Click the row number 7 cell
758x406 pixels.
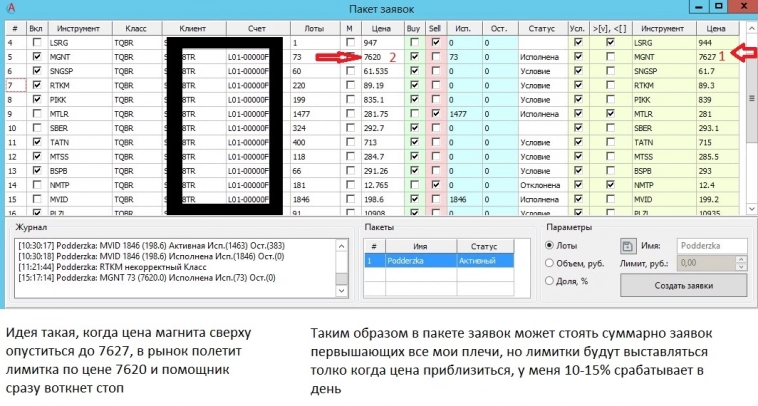(x=15, y=86)
